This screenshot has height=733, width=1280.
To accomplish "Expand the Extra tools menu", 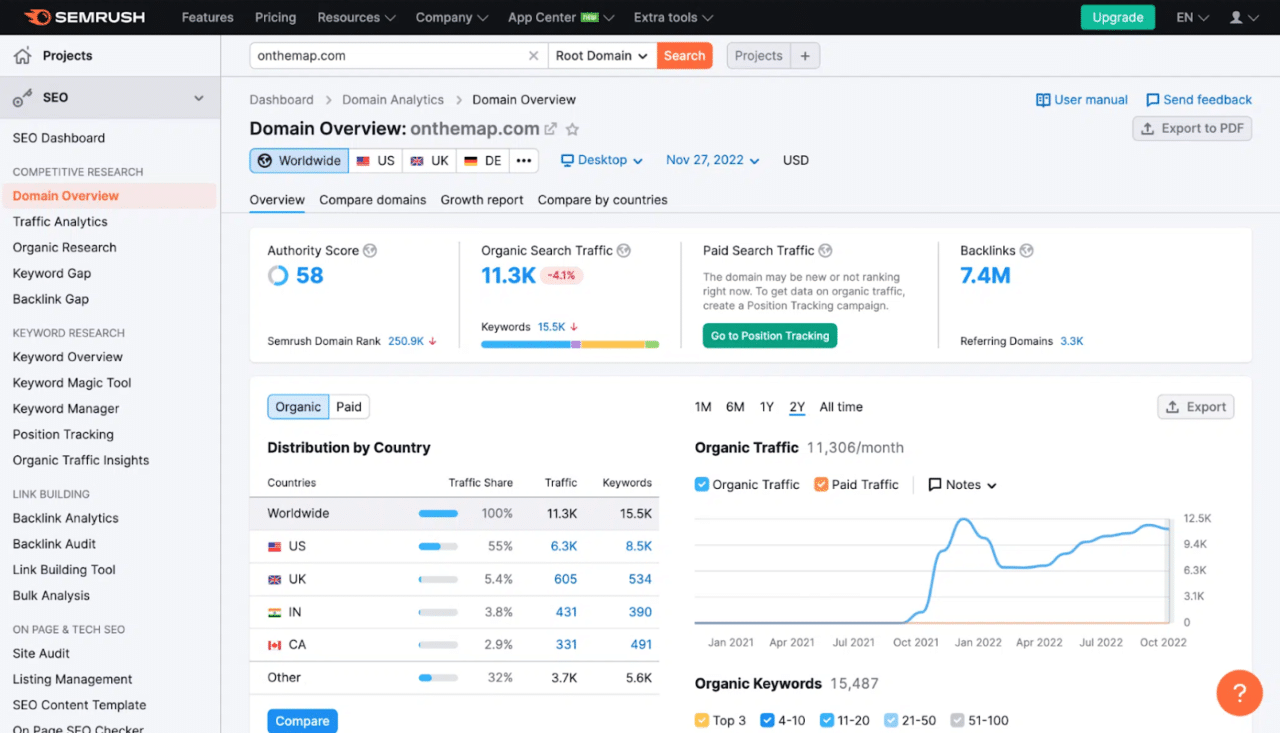I will (673, 18).
